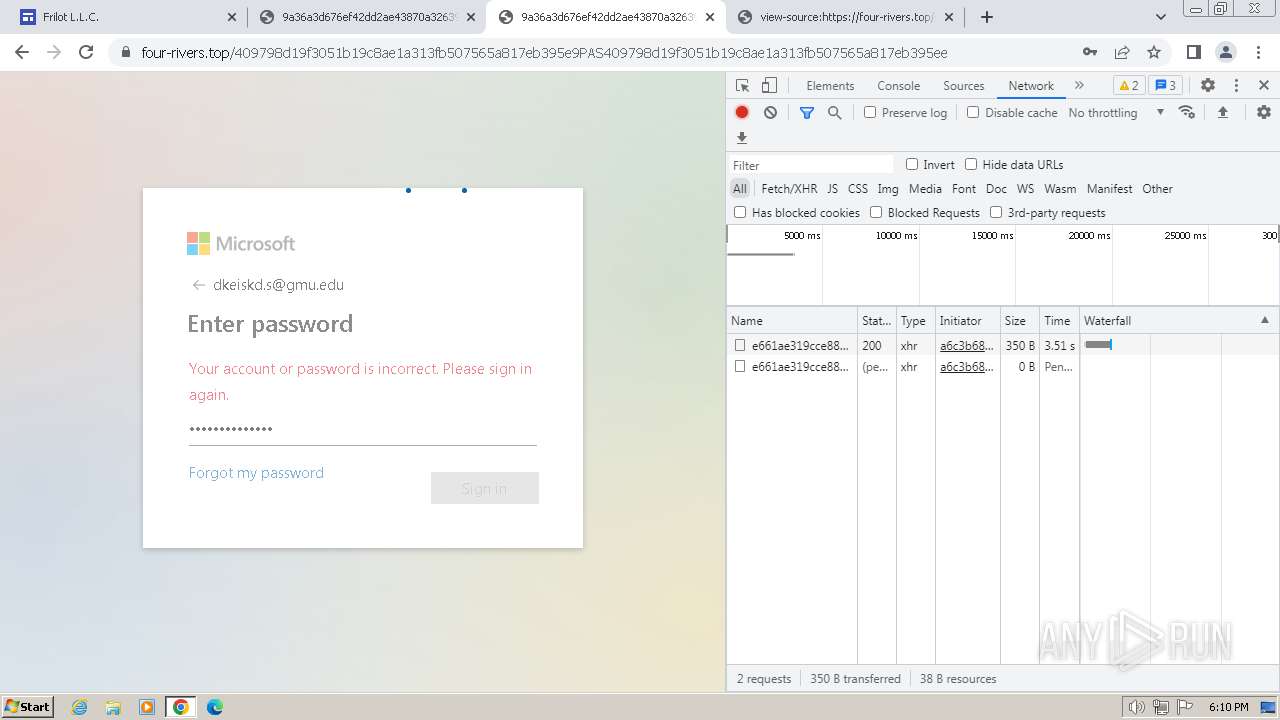Check Has blocked cookies
This screenshot has width=1280, height=720.
point(740,212)
